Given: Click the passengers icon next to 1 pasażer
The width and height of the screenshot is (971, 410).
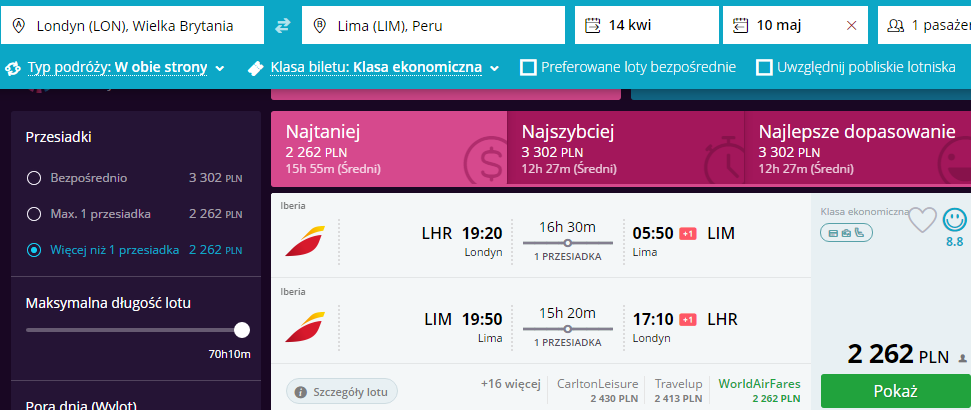Looking at the screenshot, I should click(895, 25).
